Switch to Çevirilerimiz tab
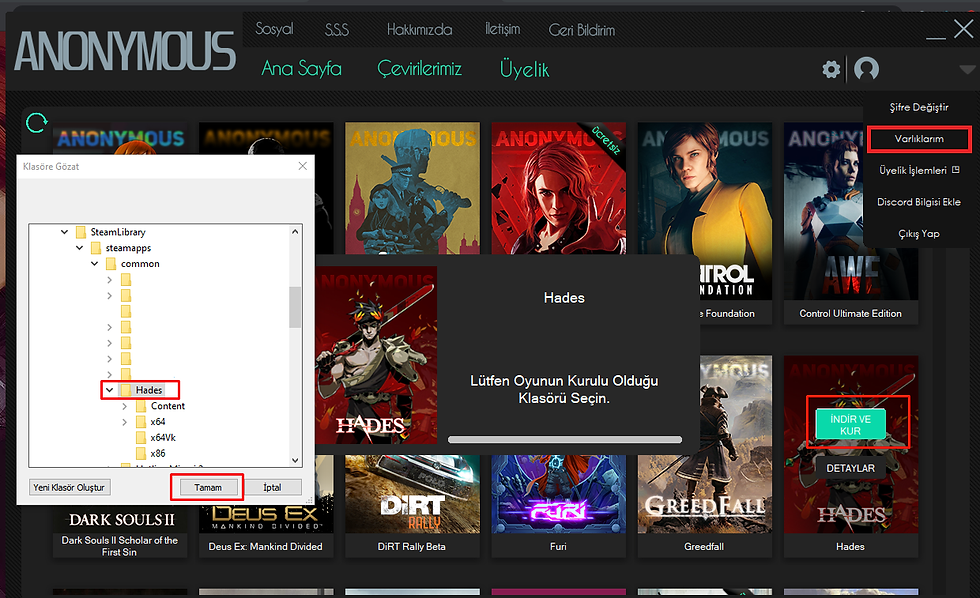This screenshot has width=980, height=598. [x=419, y=68]
